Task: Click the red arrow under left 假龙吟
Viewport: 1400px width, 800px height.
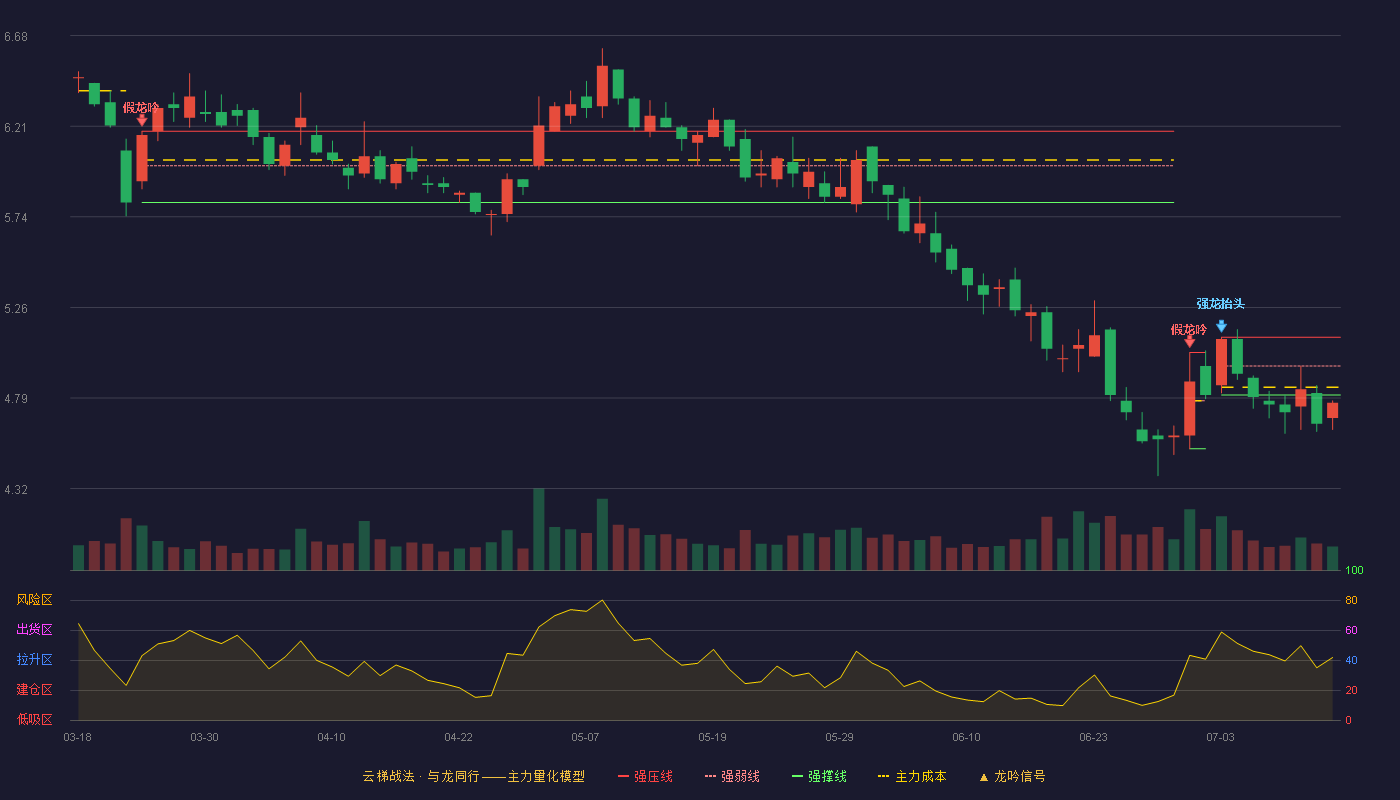Action: [142, 120]
